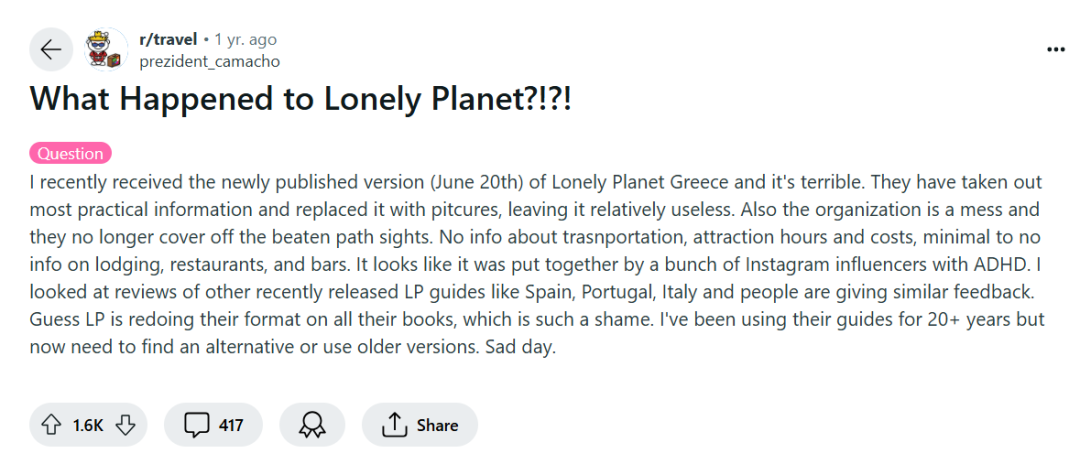The width and height of the screenshot is (1080, 464).
Task: Click the 417 comments count
Action: pyautogui.click(x=231, y=425)
